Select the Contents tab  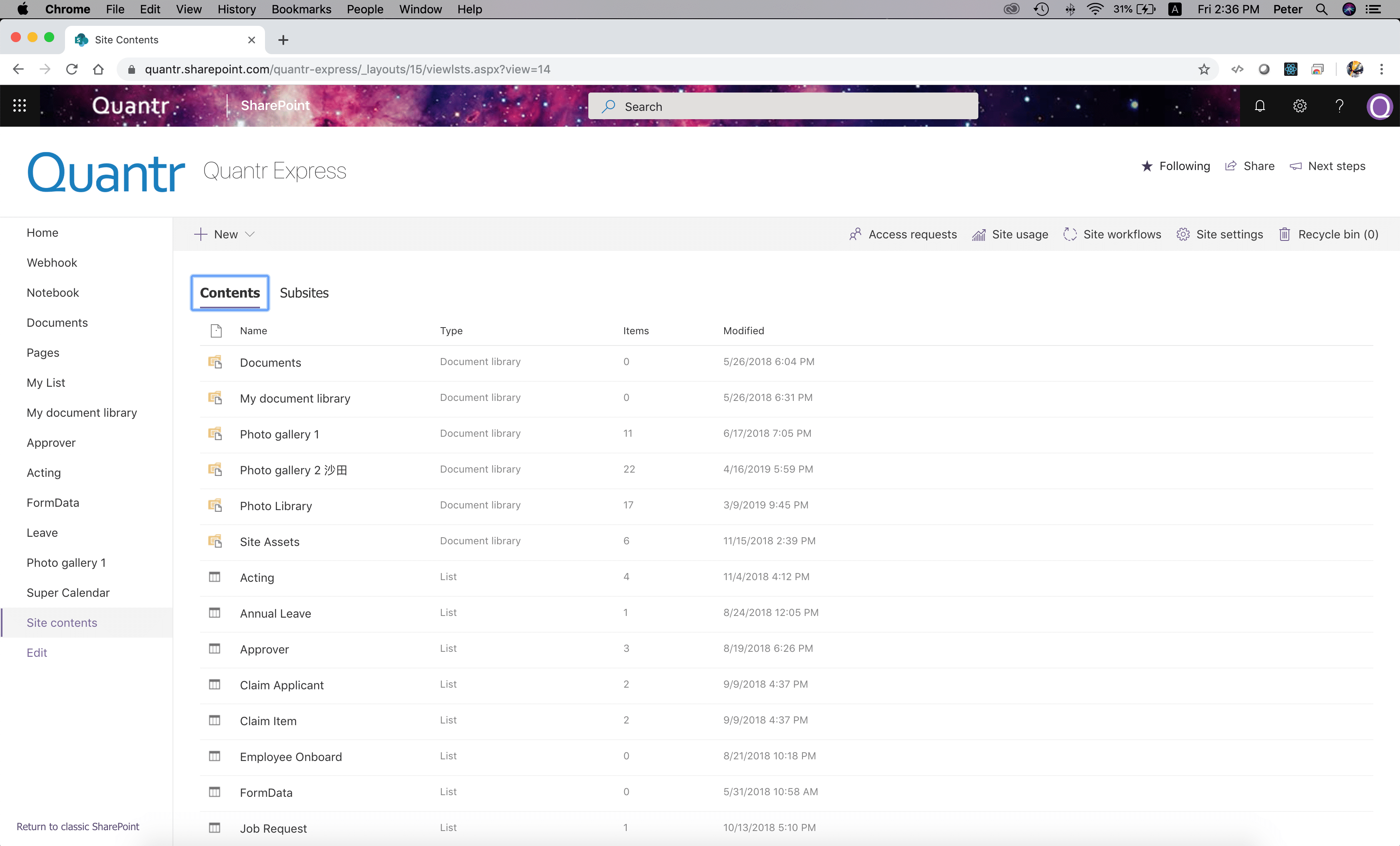230,293
